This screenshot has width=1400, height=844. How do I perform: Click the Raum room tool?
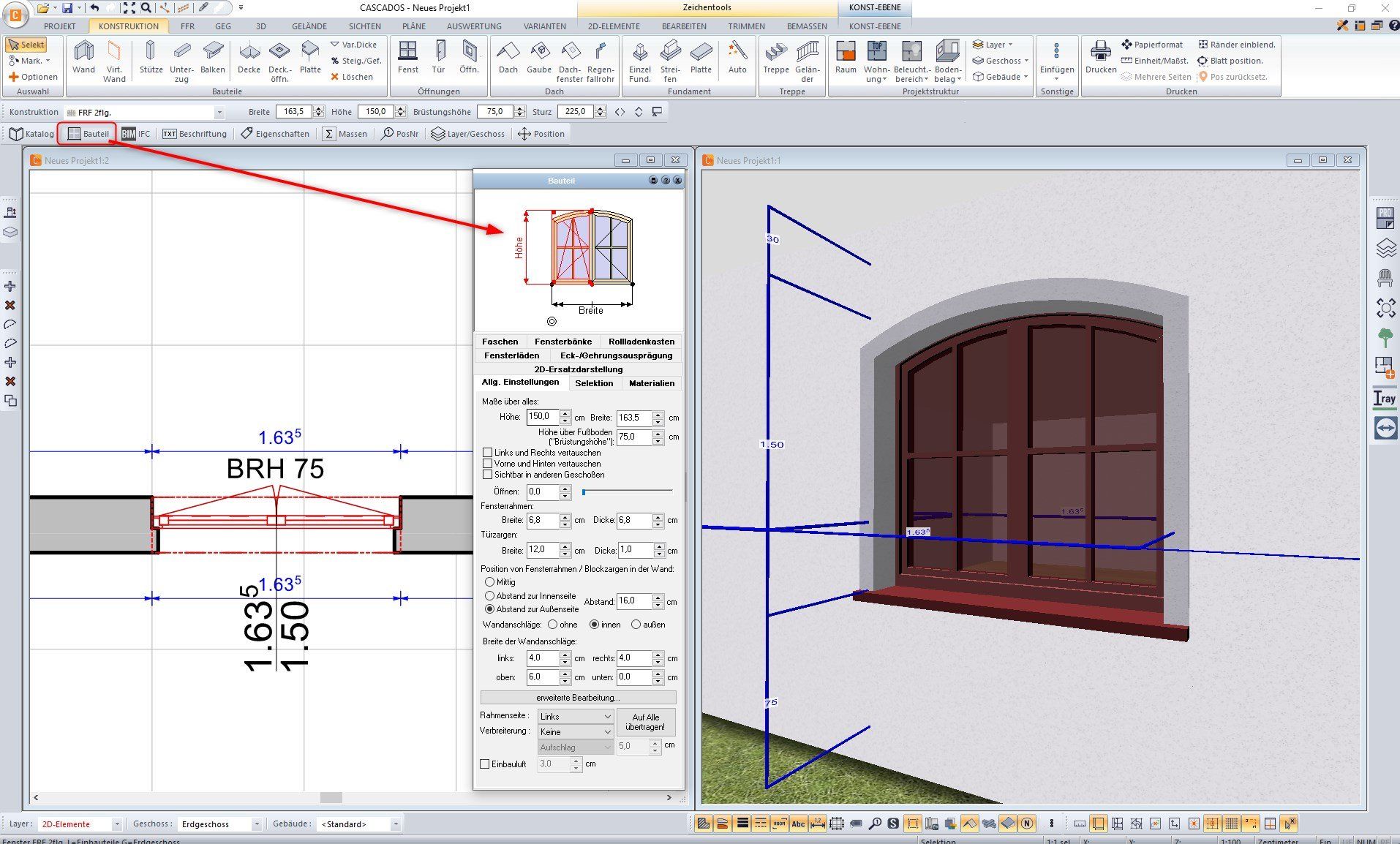tap(846, 57)
